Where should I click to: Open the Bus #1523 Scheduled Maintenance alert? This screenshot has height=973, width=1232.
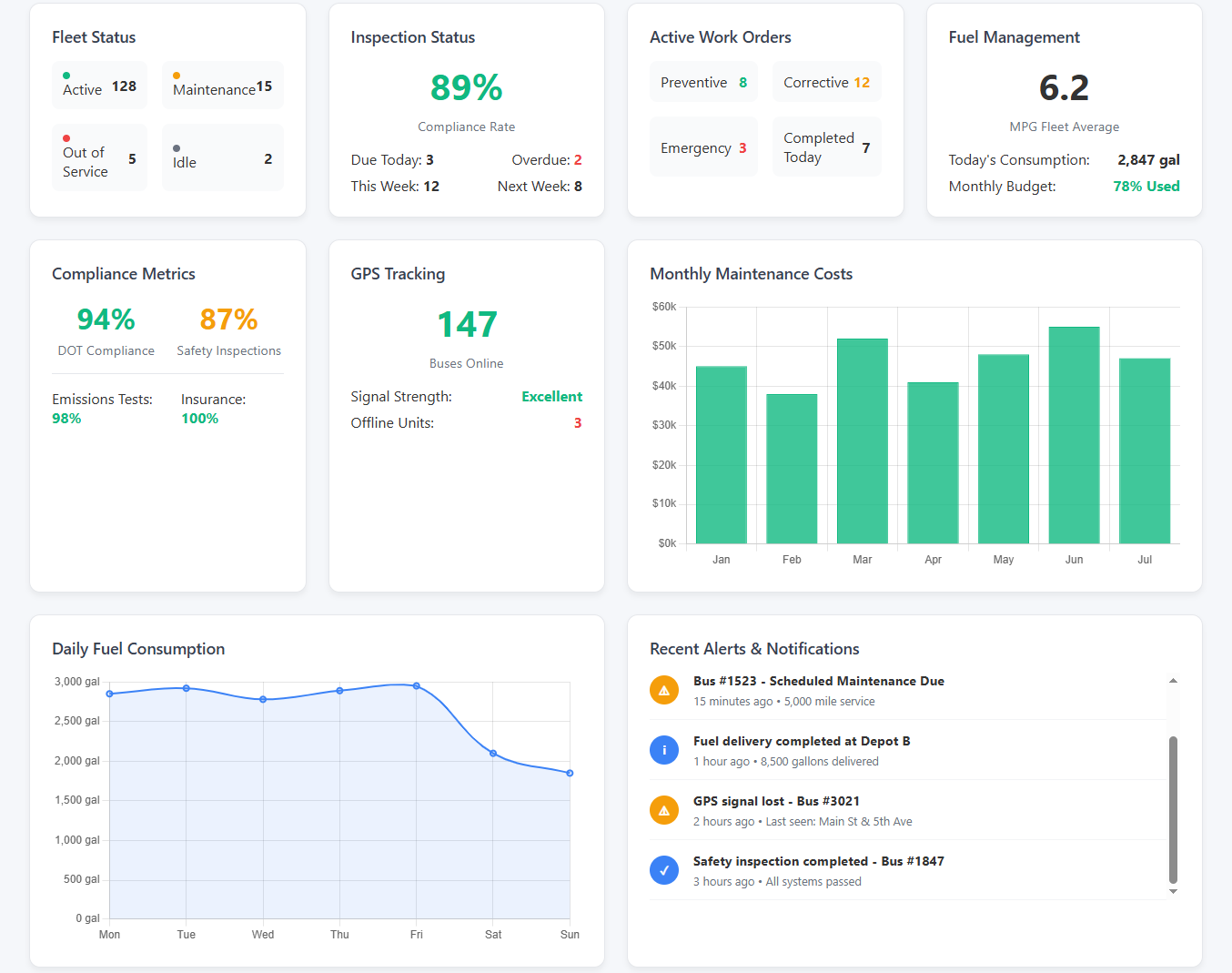pyautogui.click(x=818, y=681)
